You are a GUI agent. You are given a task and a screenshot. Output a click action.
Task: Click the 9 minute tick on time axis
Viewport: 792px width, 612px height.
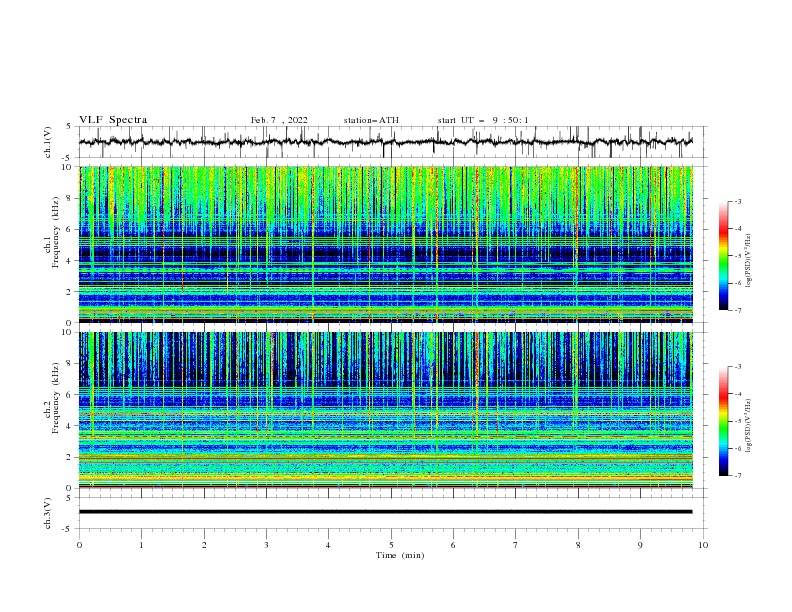(640, 545)
